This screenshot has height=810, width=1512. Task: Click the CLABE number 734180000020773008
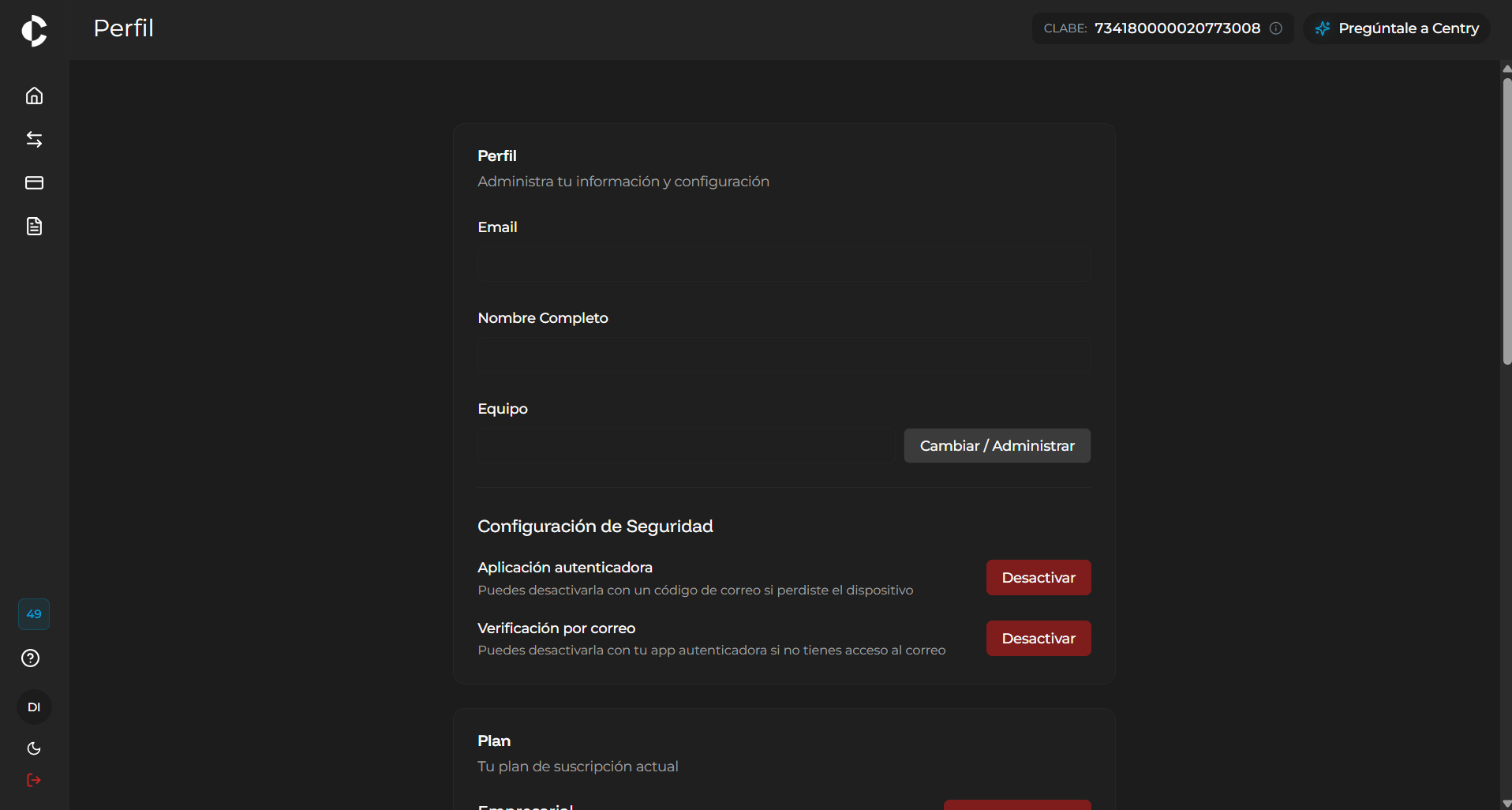click(x=1177, y=28)
